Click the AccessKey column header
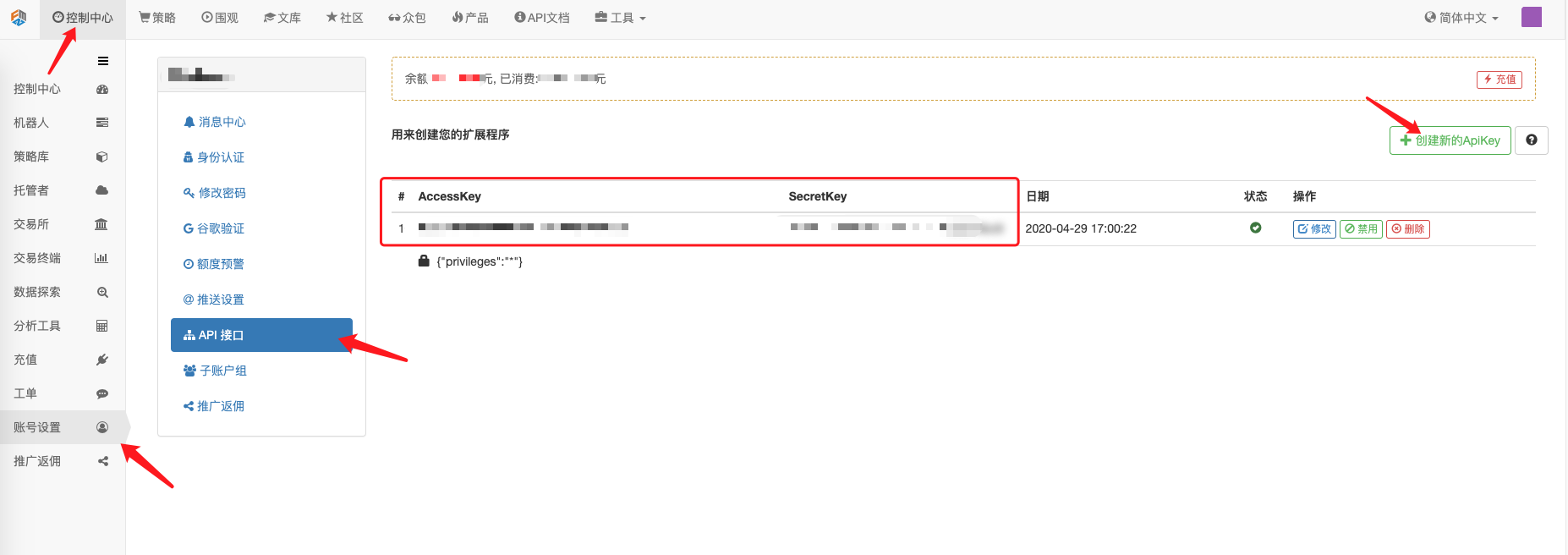1568x555 pixels. tap(449, 196)
